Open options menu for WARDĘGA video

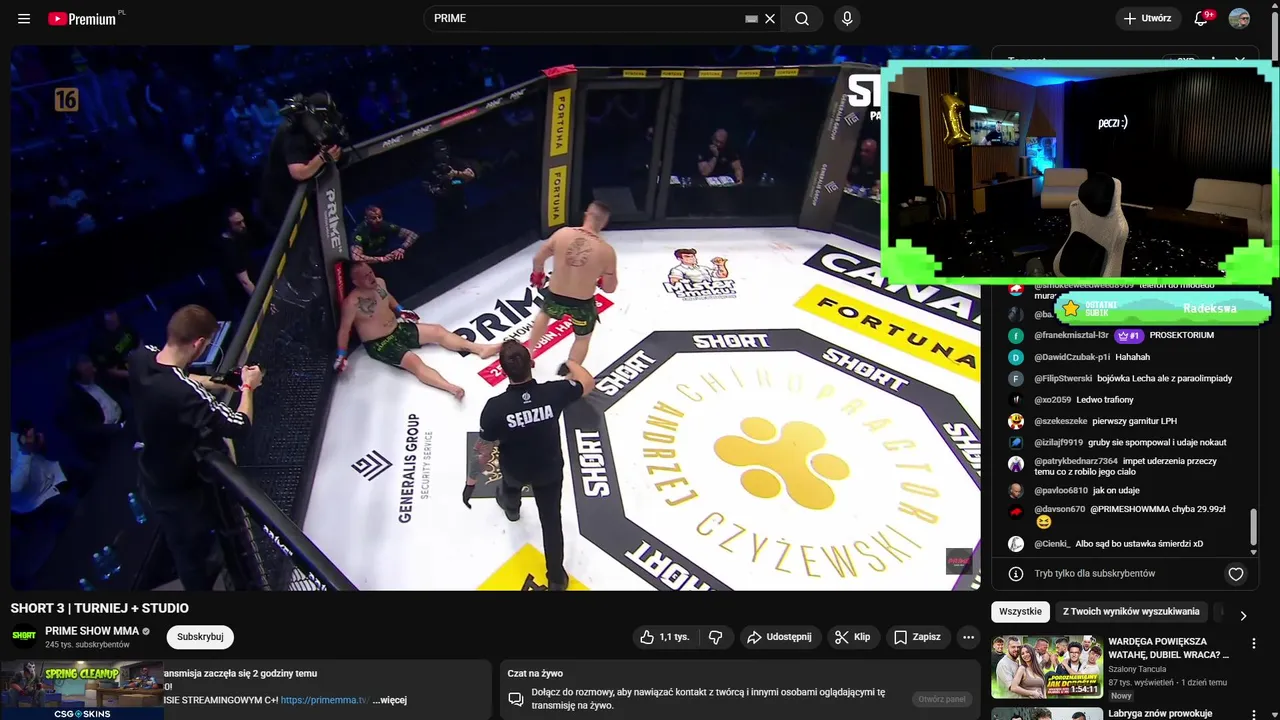1253,644
